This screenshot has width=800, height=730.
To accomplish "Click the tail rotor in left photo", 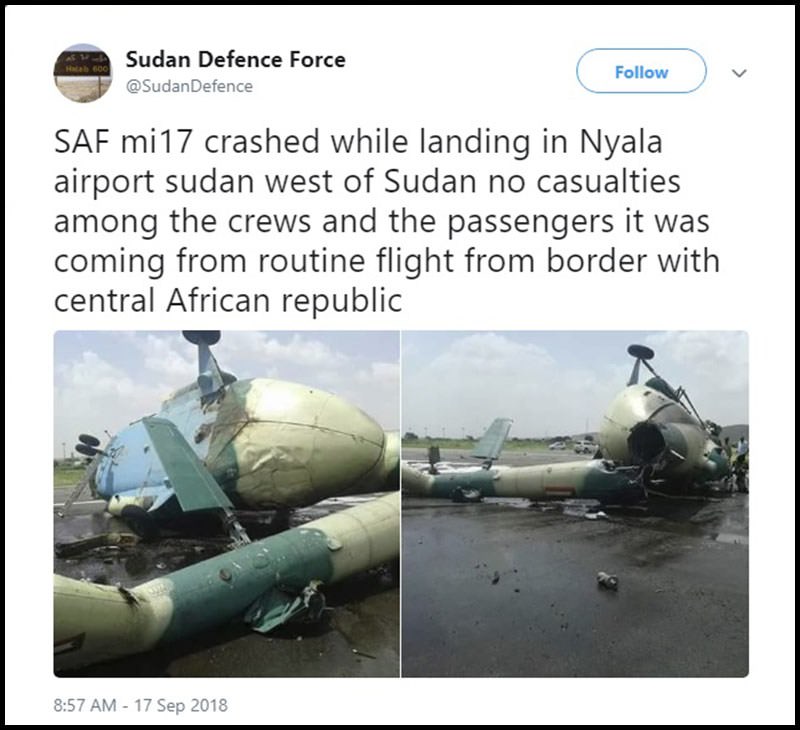I will (x=88, y=447).
